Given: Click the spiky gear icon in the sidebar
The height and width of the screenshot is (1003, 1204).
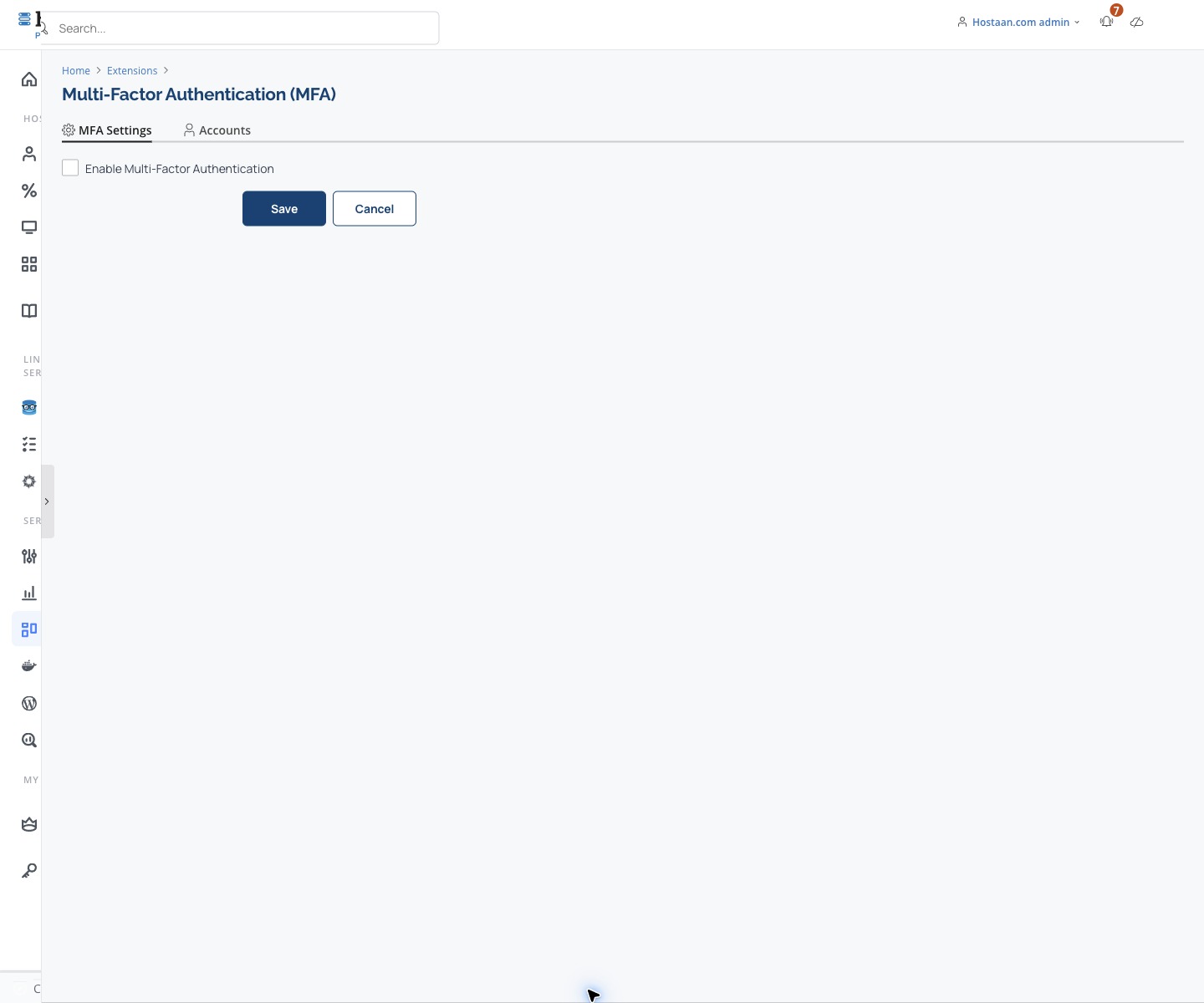Looking at the screenshot, I should tap(29, 481).
